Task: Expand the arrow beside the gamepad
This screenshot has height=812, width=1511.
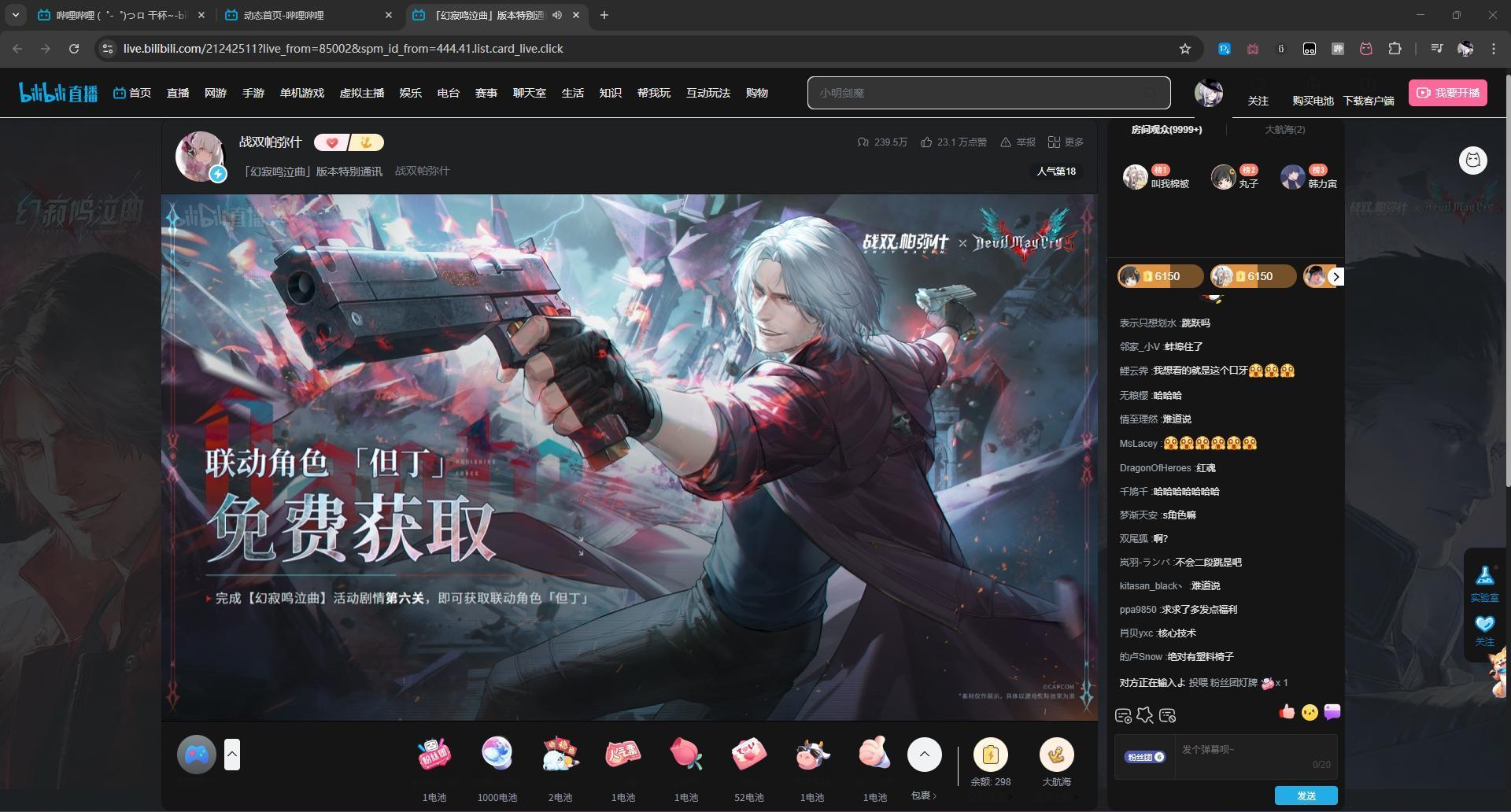Action: 232,755
